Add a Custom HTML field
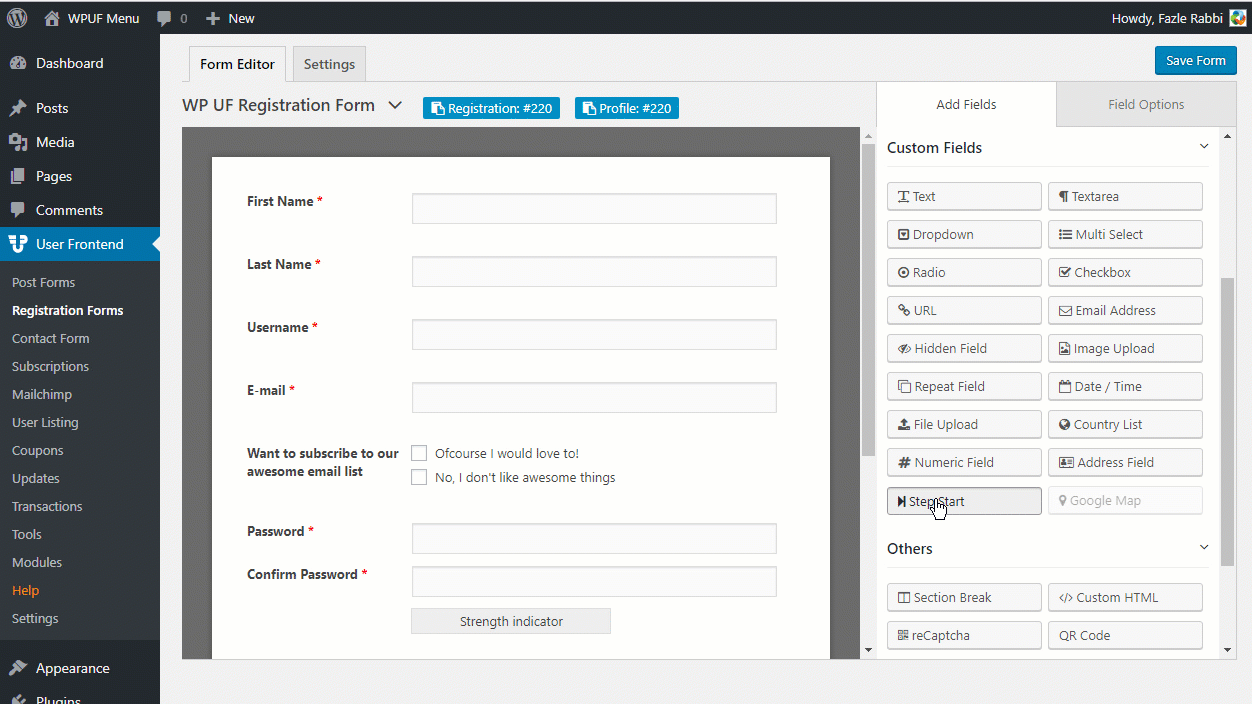Image resolution: width=1252 pixels, height=704 pixels. [x=1125, y=597]
